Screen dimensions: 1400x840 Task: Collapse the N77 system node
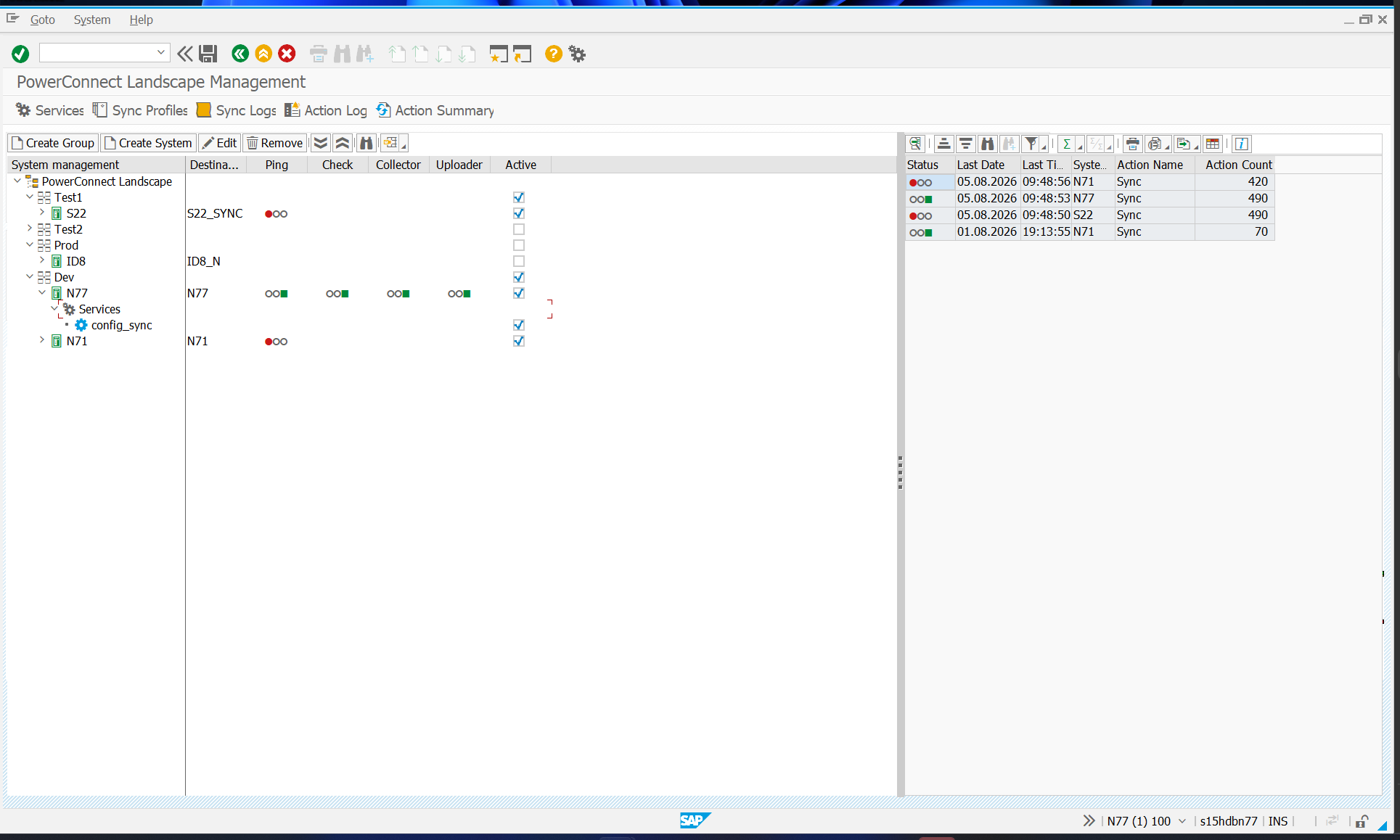click(x=42, y=292)
